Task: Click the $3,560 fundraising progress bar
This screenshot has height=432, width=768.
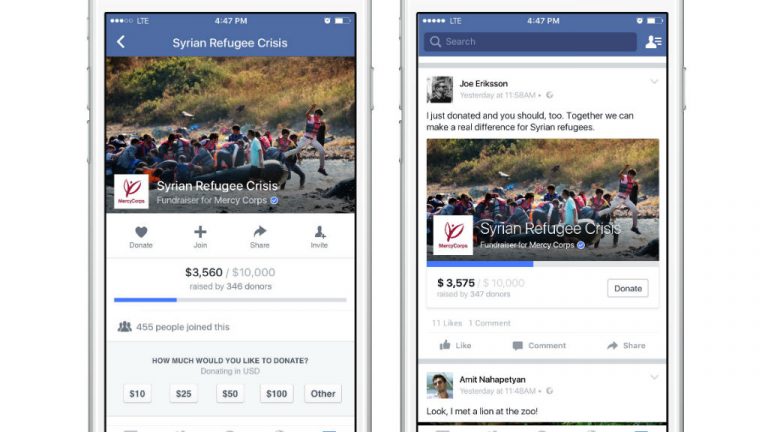Action: pos(230,300)
